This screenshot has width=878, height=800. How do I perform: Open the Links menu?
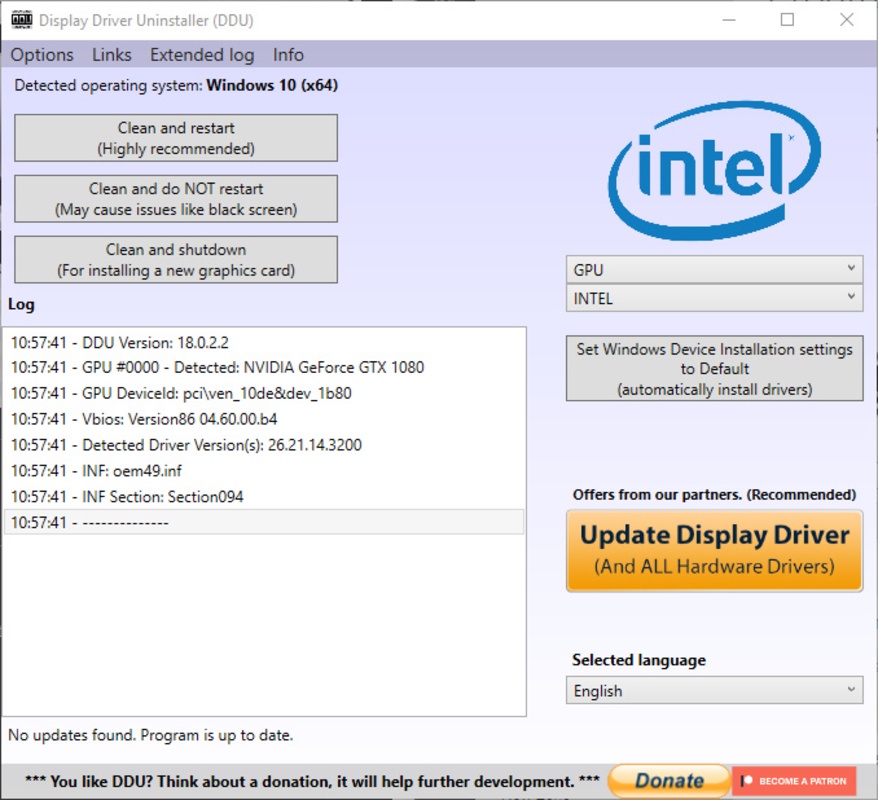coord(112,55)
